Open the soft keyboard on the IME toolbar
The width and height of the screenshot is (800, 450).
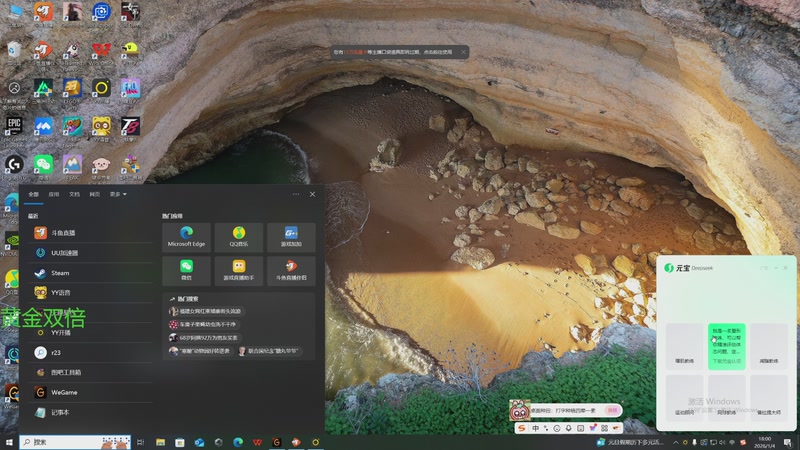[x=580, y=429]
